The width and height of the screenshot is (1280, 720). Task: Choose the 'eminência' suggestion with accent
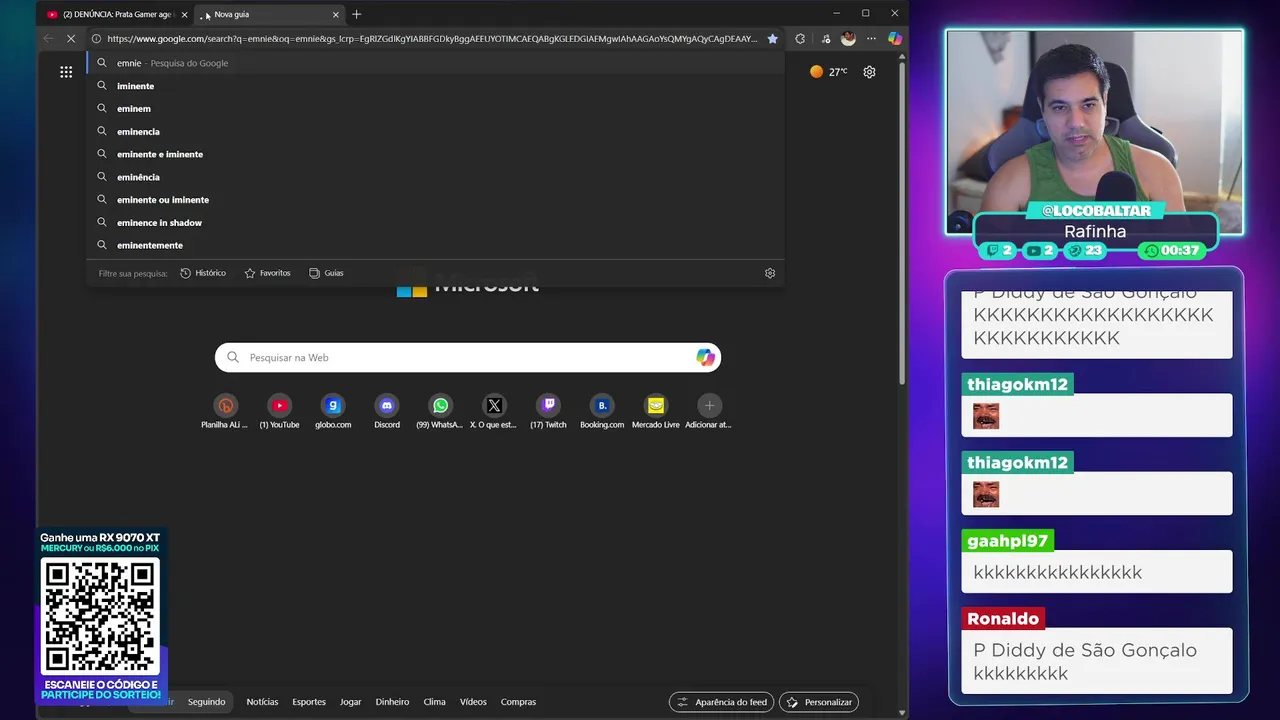coord(435,177)
